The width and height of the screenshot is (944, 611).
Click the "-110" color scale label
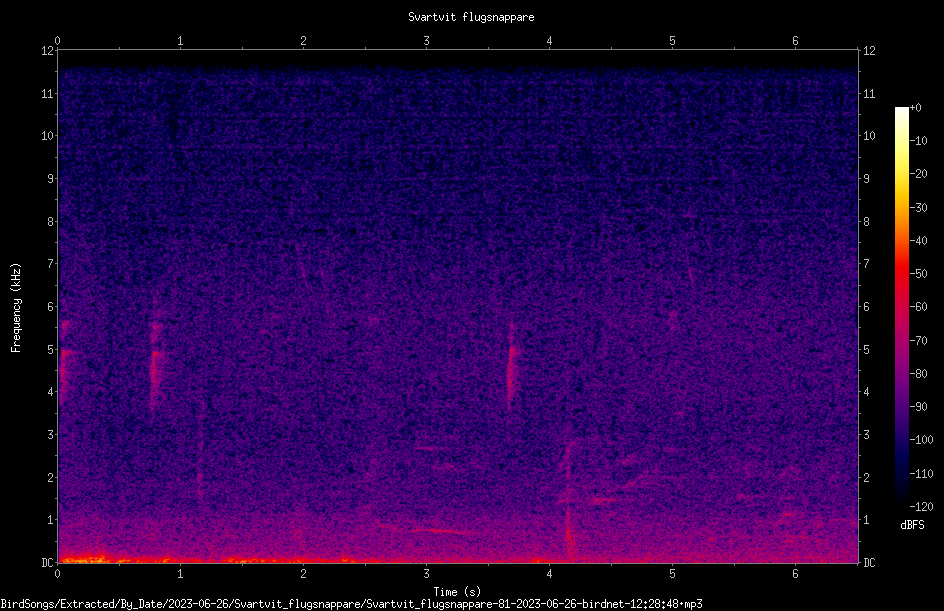coord(921,474)
